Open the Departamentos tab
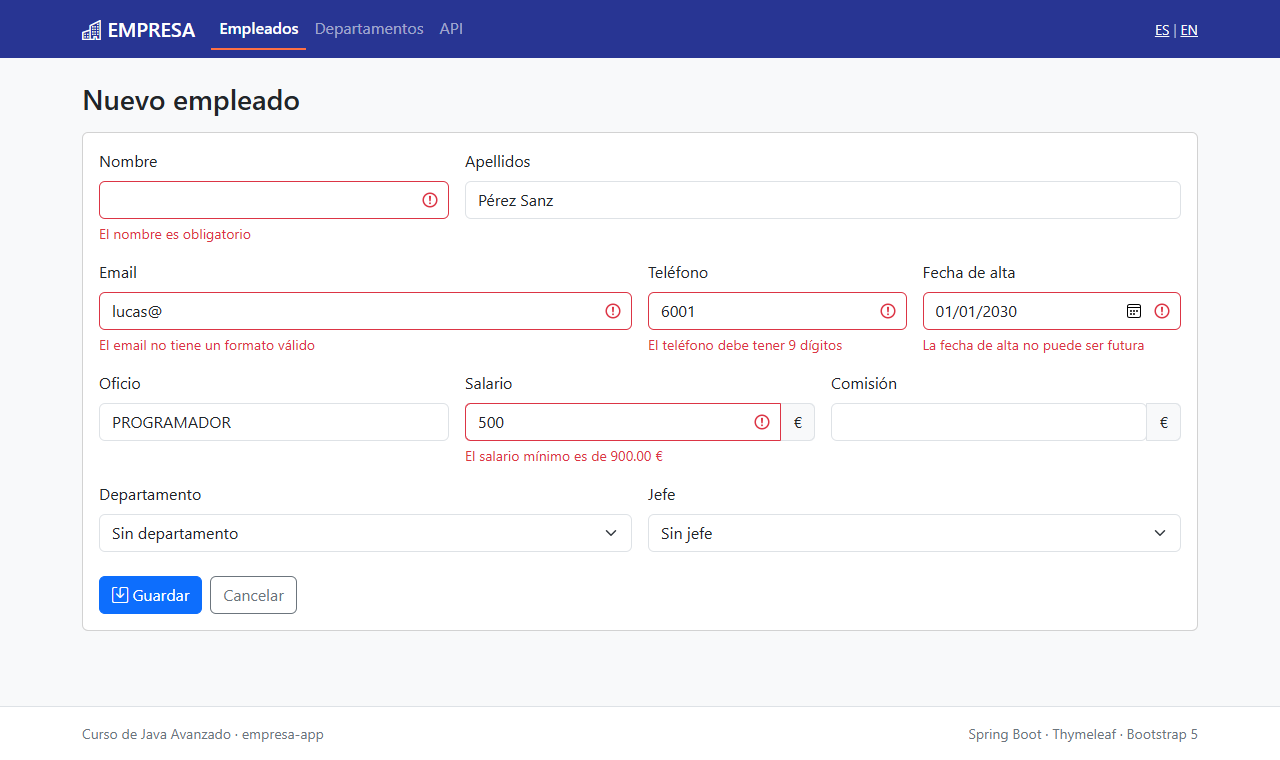 (x=369, y=29)
